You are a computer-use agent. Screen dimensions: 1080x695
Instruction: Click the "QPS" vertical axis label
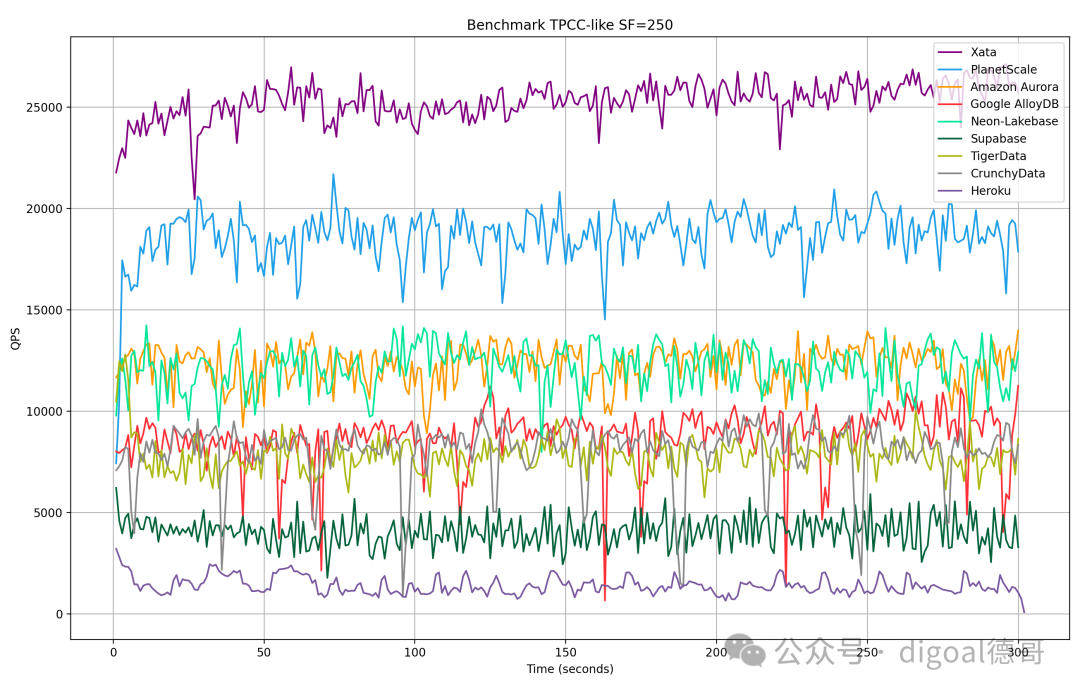tap(15, 338)
